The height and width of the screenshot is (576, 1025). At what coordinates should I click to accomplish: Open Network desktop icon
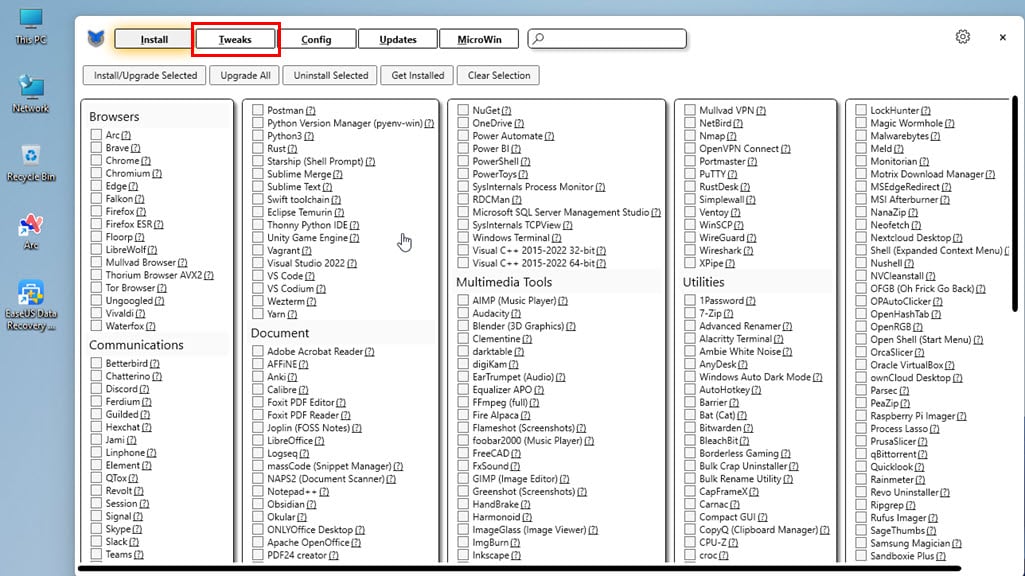pos(31,94)
